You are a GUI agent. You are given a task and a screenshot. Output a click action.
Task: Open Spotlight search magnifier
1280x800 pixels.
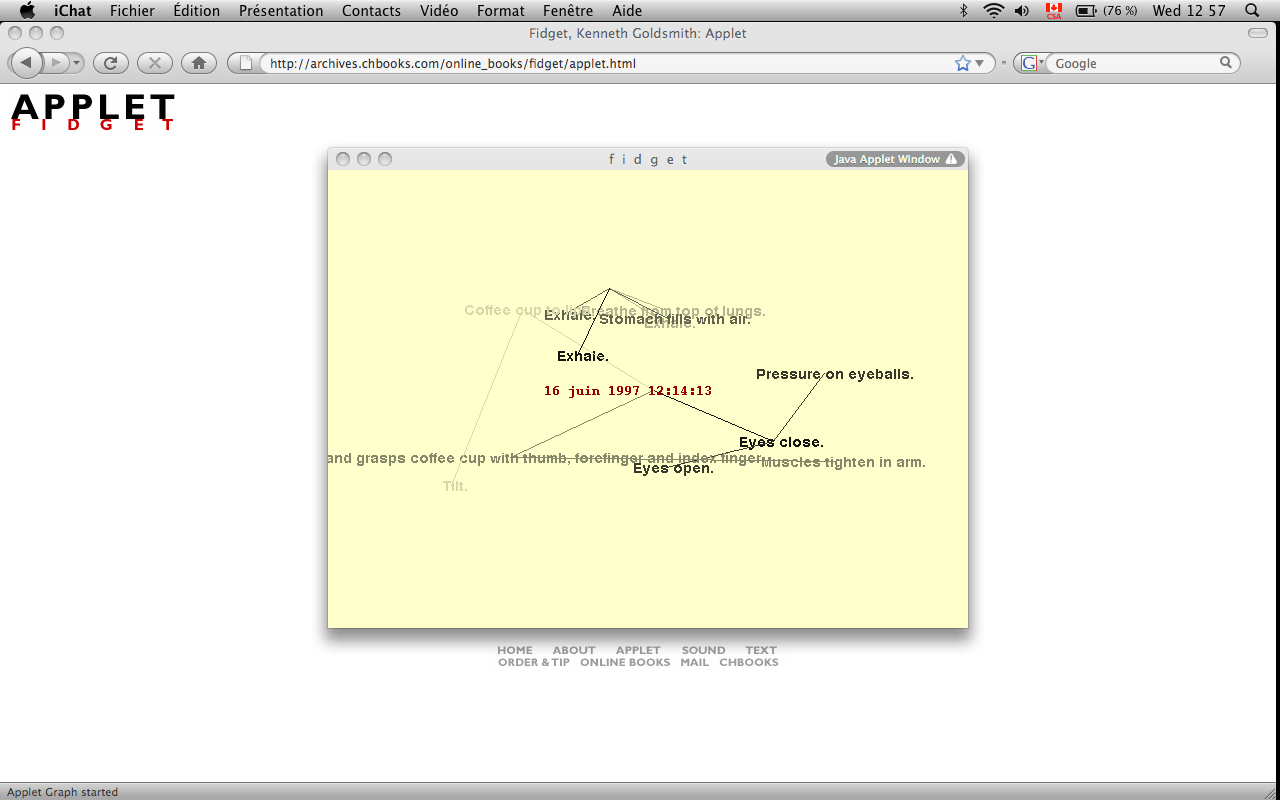tap(1252, 11)
